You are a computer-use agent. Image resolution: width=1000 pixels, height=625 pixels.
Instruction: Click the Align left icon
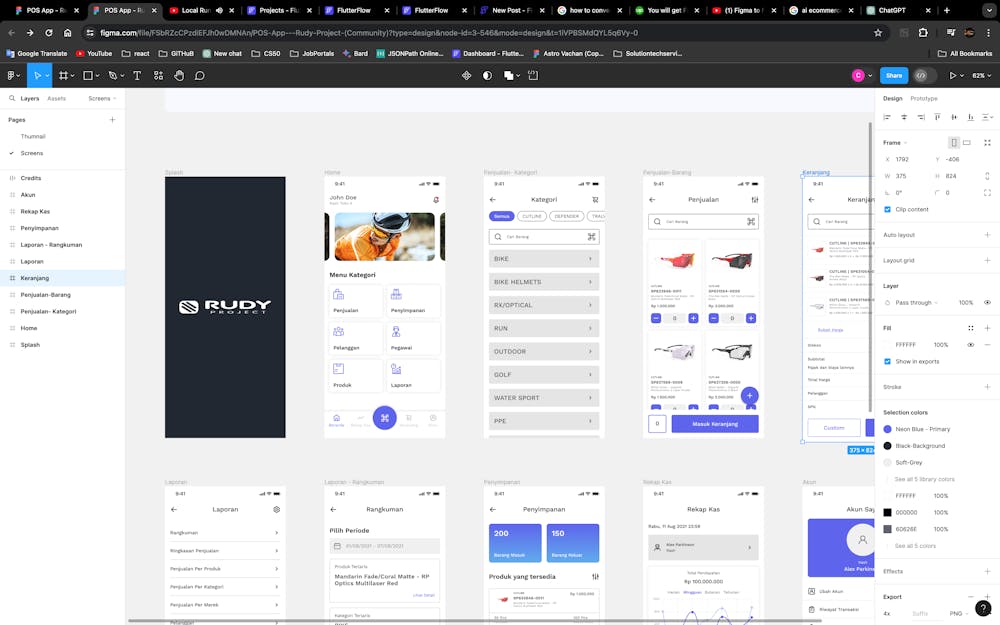[x=887, y=117]
